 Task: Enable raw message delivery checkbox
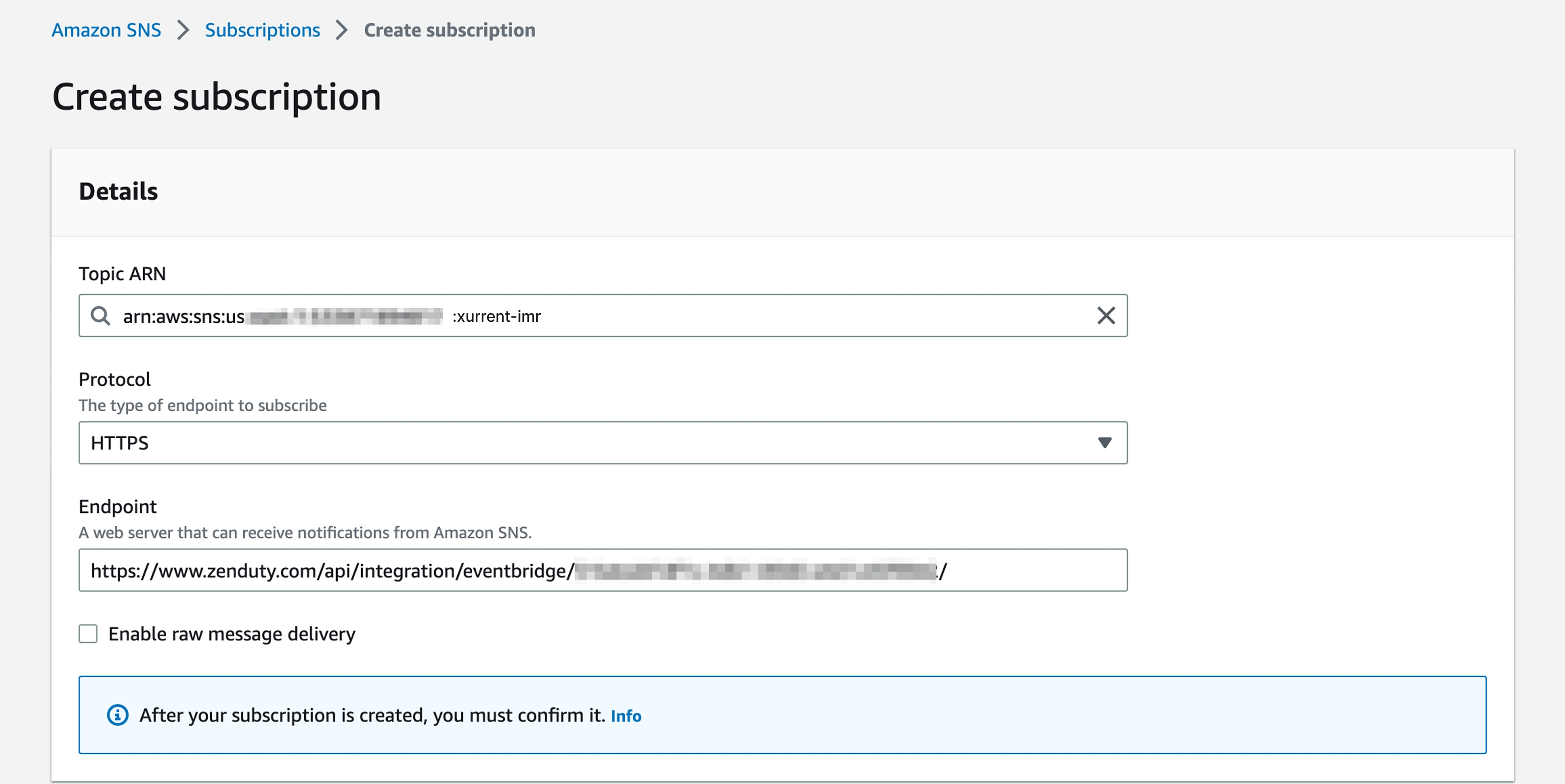[x=88, y=633]
